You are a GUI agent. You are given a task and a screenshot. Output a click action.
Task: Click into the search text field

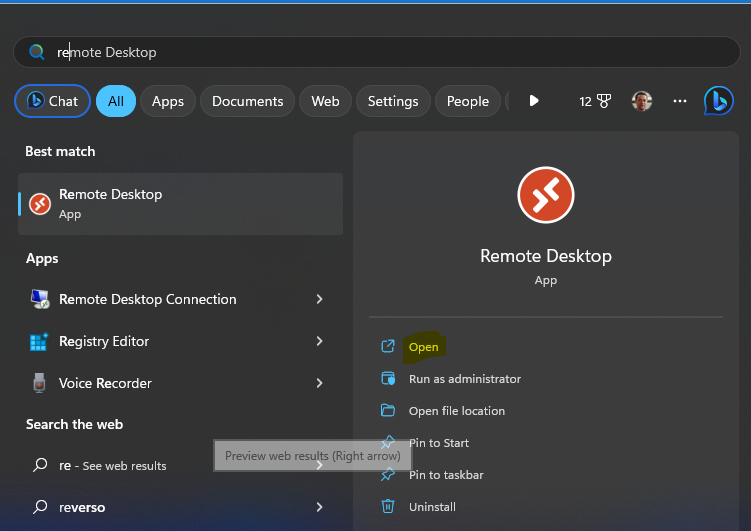point(376,52)
